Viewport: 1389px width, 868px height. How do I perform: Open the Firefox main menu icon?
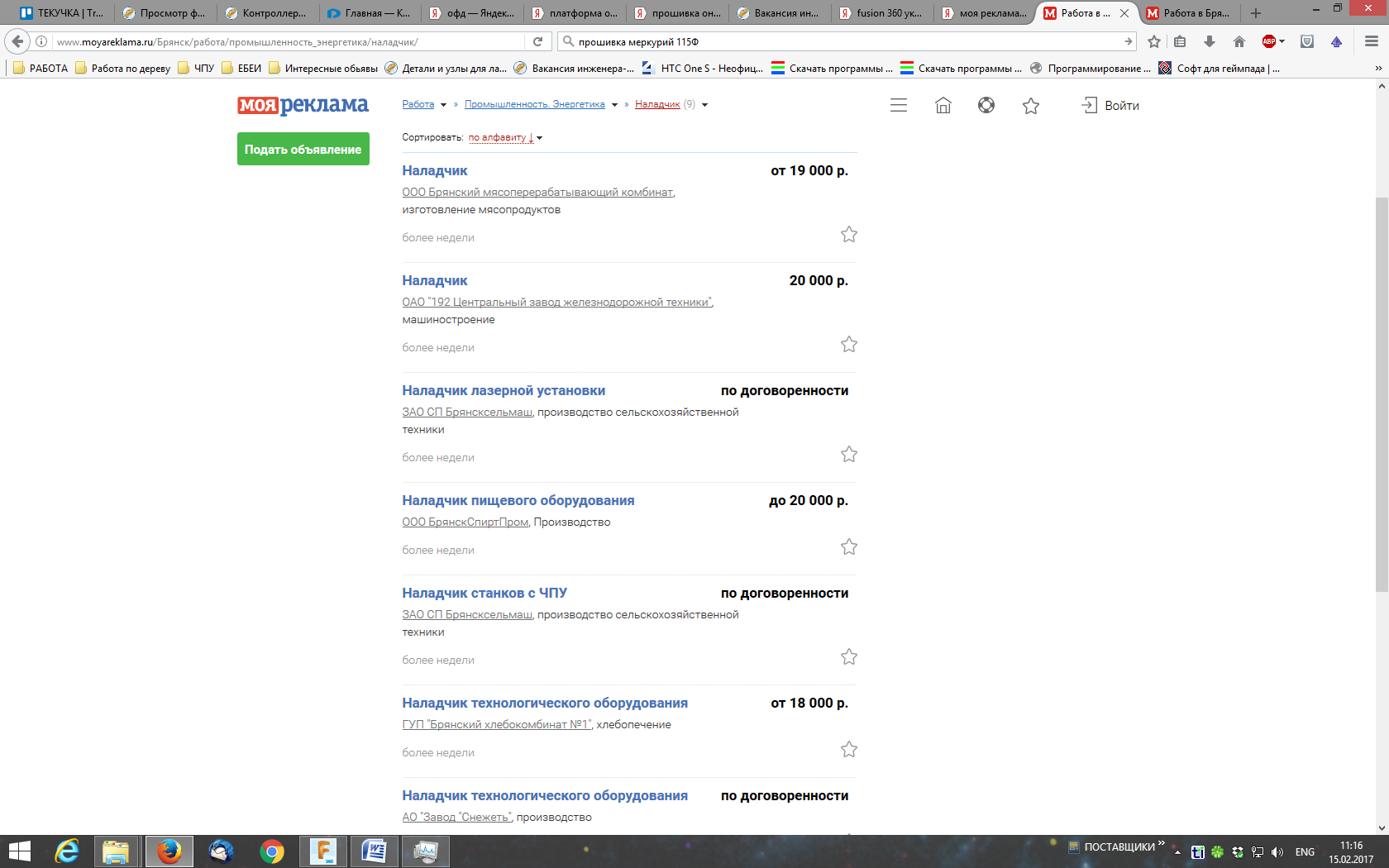tap(1372, 41)
